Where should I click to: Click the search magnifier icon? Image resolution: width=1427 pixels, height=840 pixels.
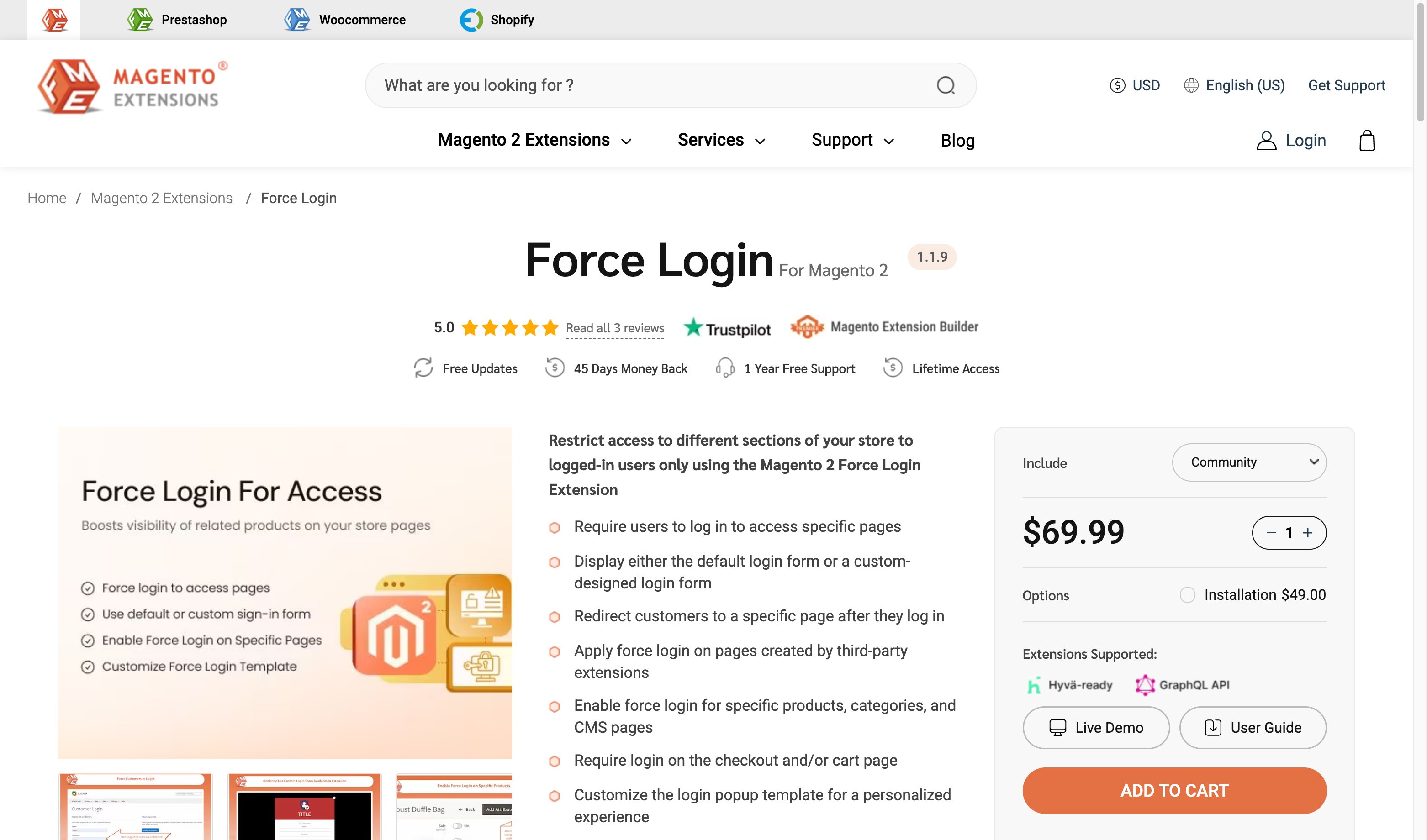coord(945,85)
